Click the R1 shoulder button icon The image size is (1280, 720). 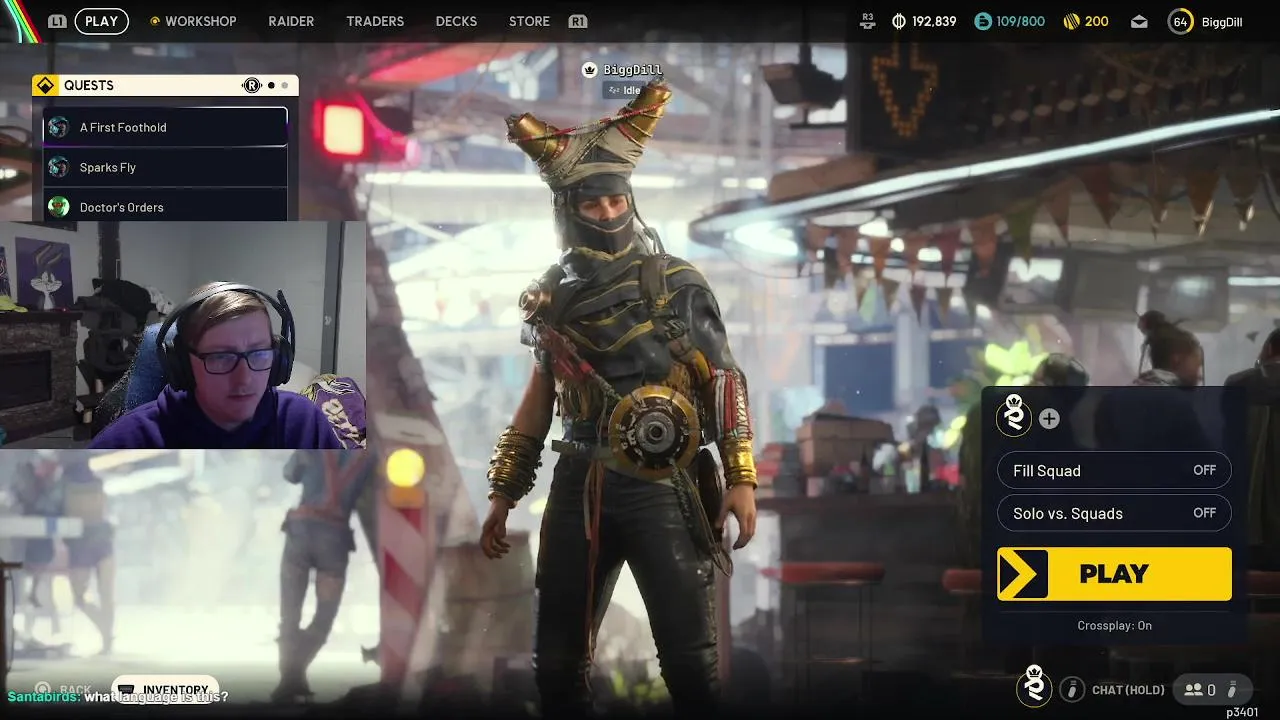577,21
